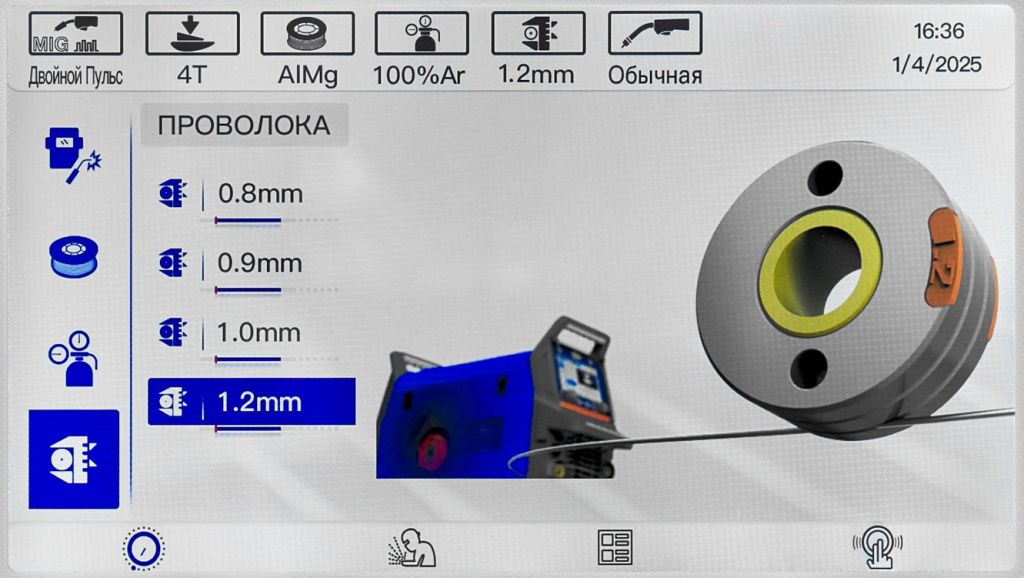Tap the dial knob icon in bottom bar
This screenshot has width=1024, height=578.
click(x=144, y=548)
